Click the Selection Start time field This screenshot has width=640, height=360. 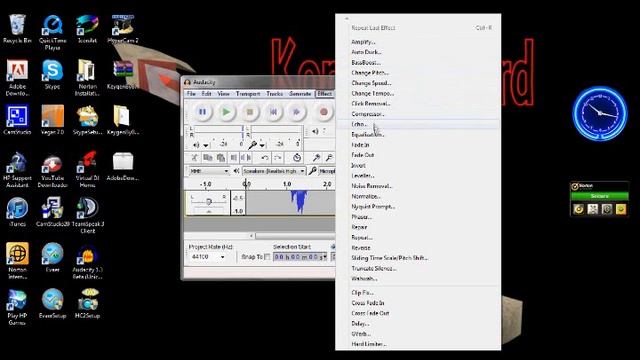click(300, 257)
